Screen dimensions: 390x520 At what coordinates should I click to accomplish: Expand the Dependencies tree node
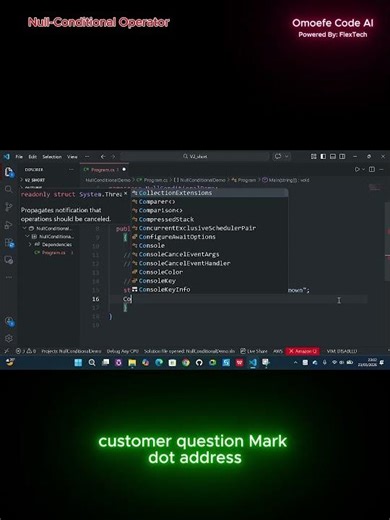pos(30,245)
